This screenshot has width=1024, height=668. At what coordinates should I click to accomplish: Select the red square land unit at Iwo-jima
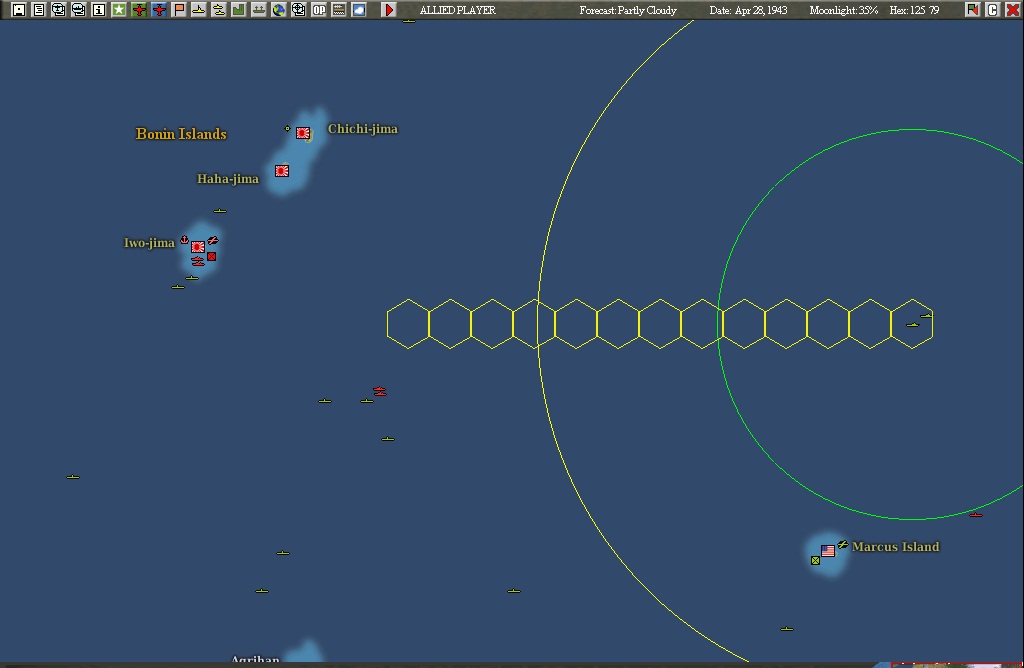(212, 257)
